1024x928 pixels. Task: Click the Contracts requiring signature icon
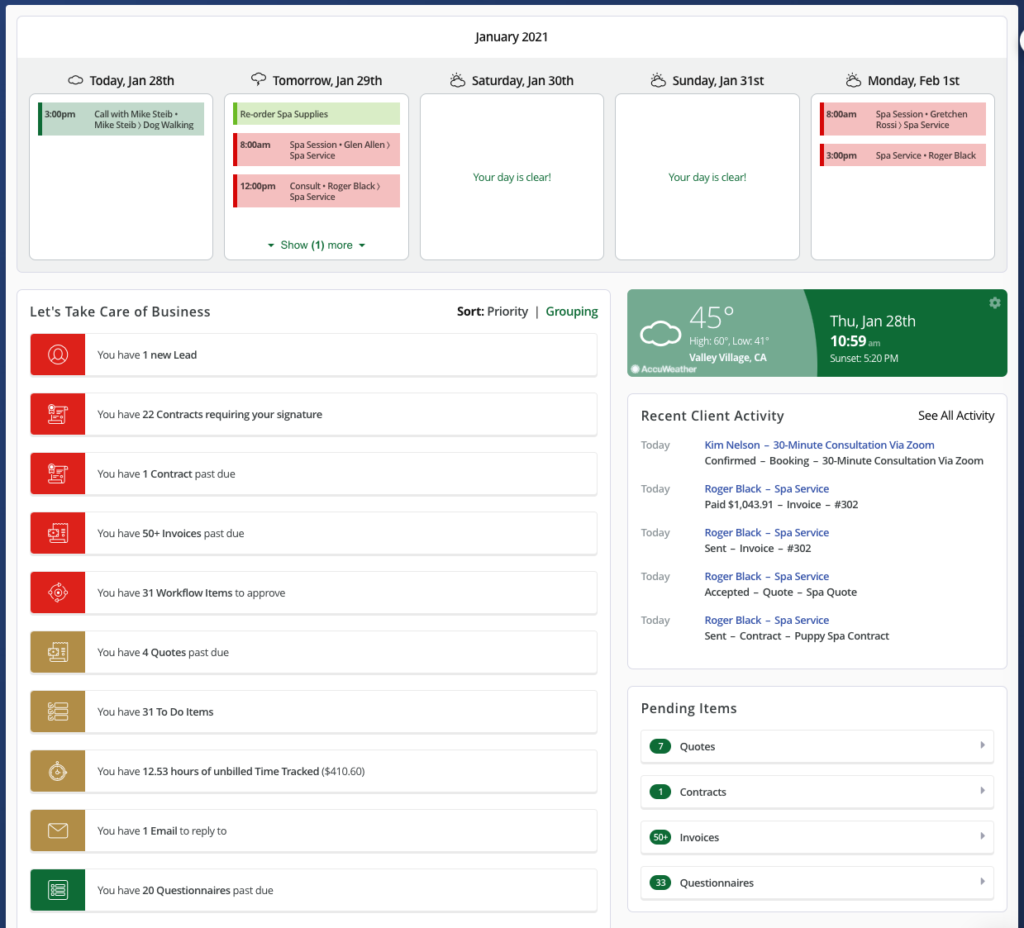coord(58,414)
